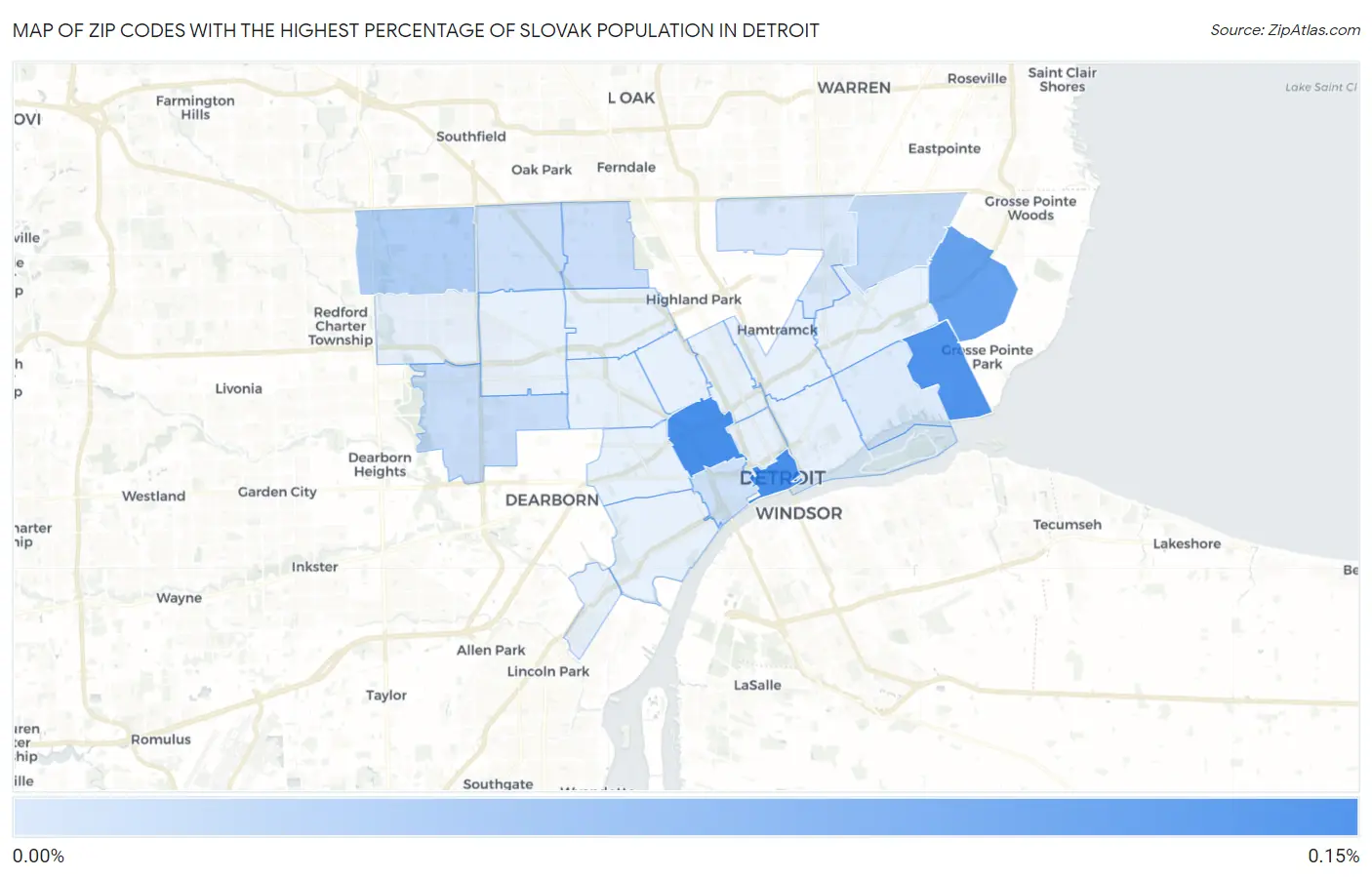Click the 0.15% legend maximum label
Viewport: 1372px width, 877px height.
(1333, 857)
